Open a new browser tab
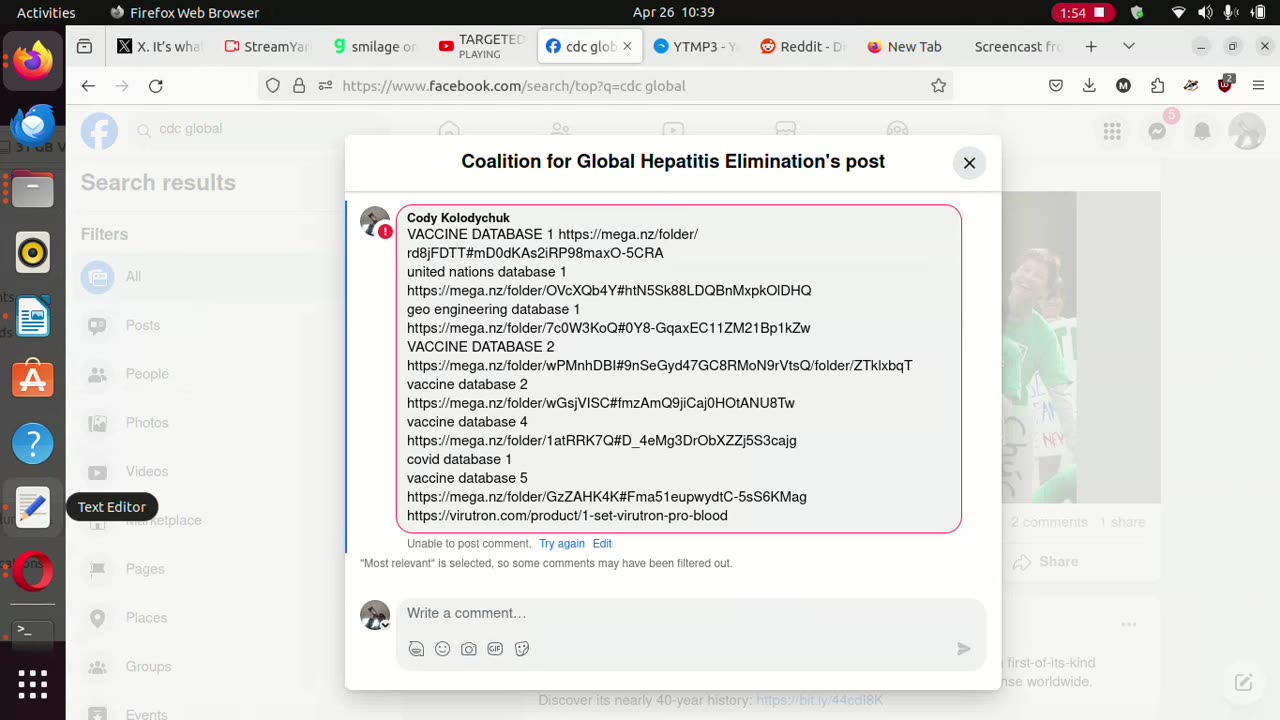The height and width of the screenshot is (720, 1280). coord(1091,46)
